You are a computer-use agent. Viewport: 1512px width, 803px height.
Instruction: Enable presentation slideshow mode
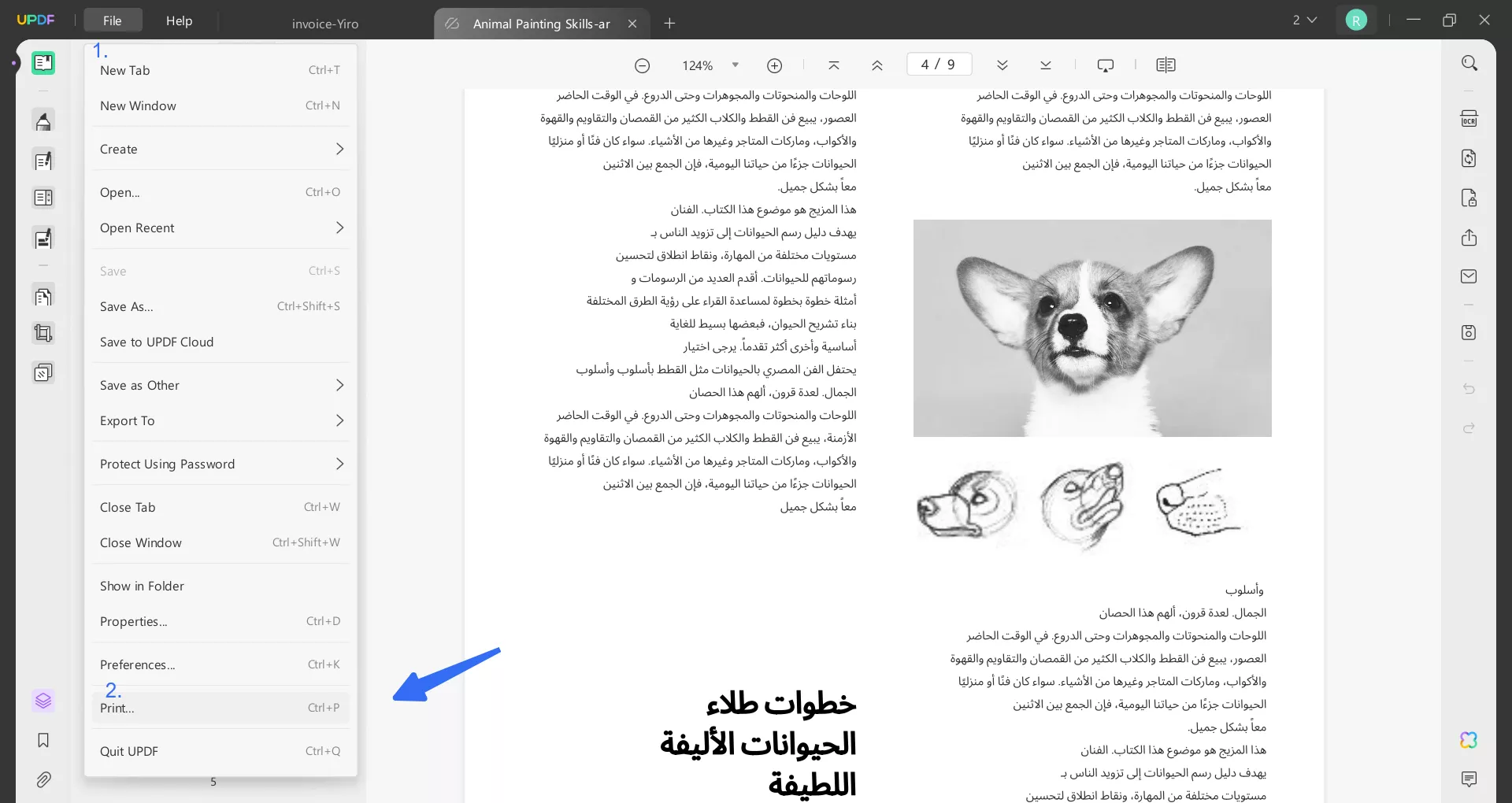[1106, 65]
